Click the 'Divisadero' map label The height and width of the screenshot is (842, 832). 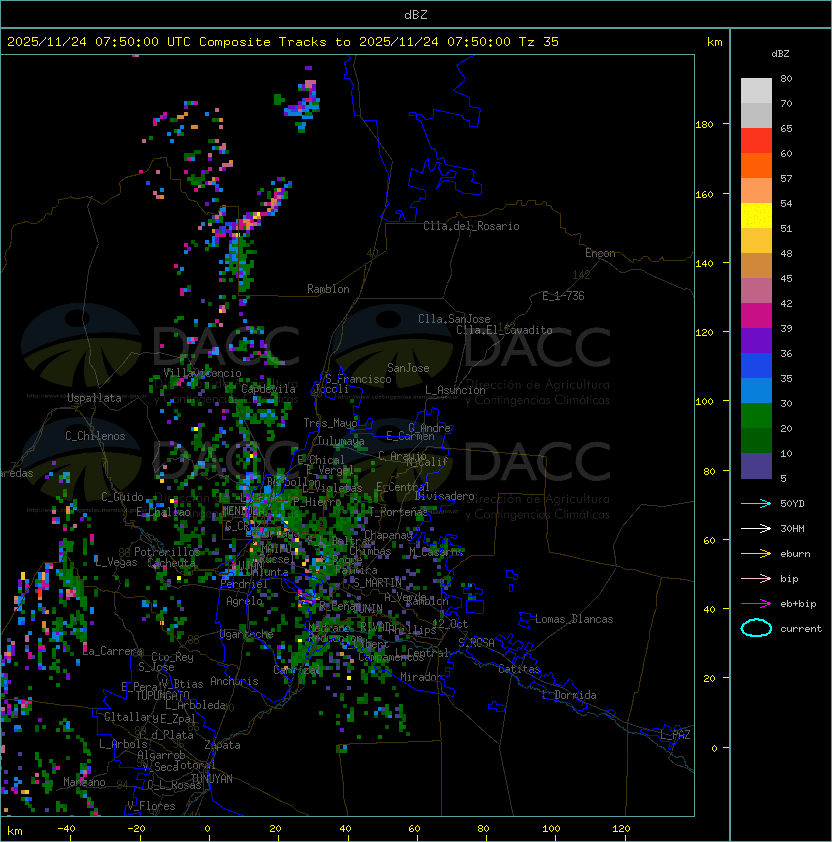444,496
